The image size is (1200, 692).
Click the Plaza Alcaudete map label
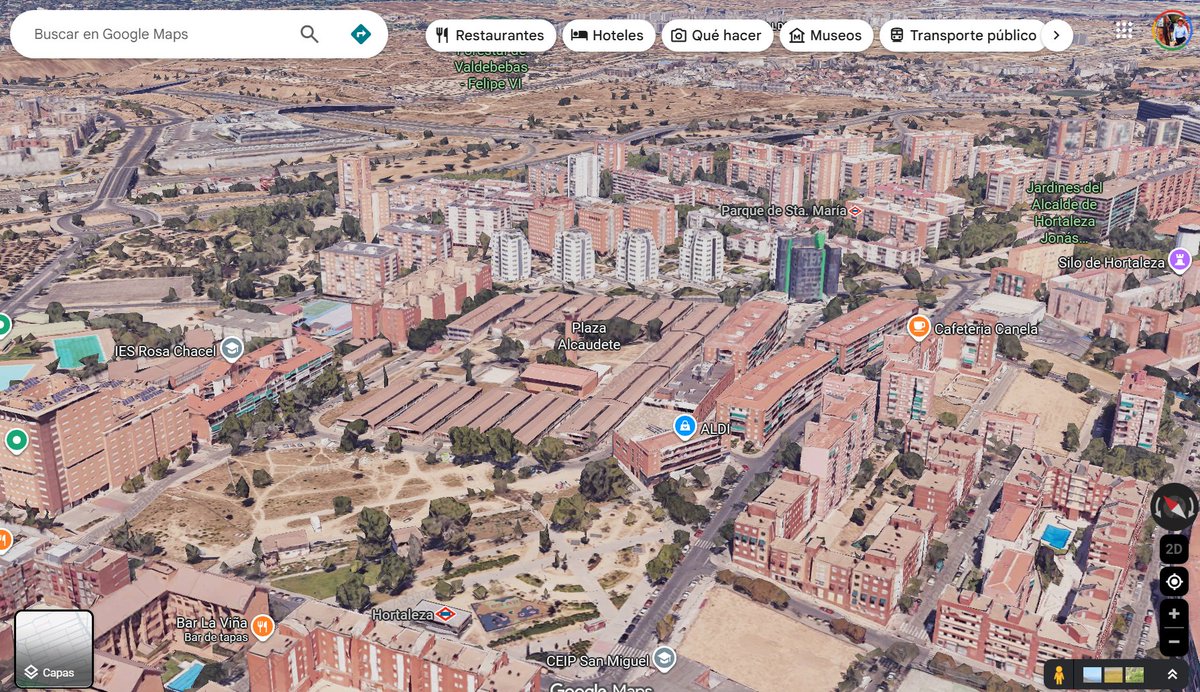(x=589, y=336)
